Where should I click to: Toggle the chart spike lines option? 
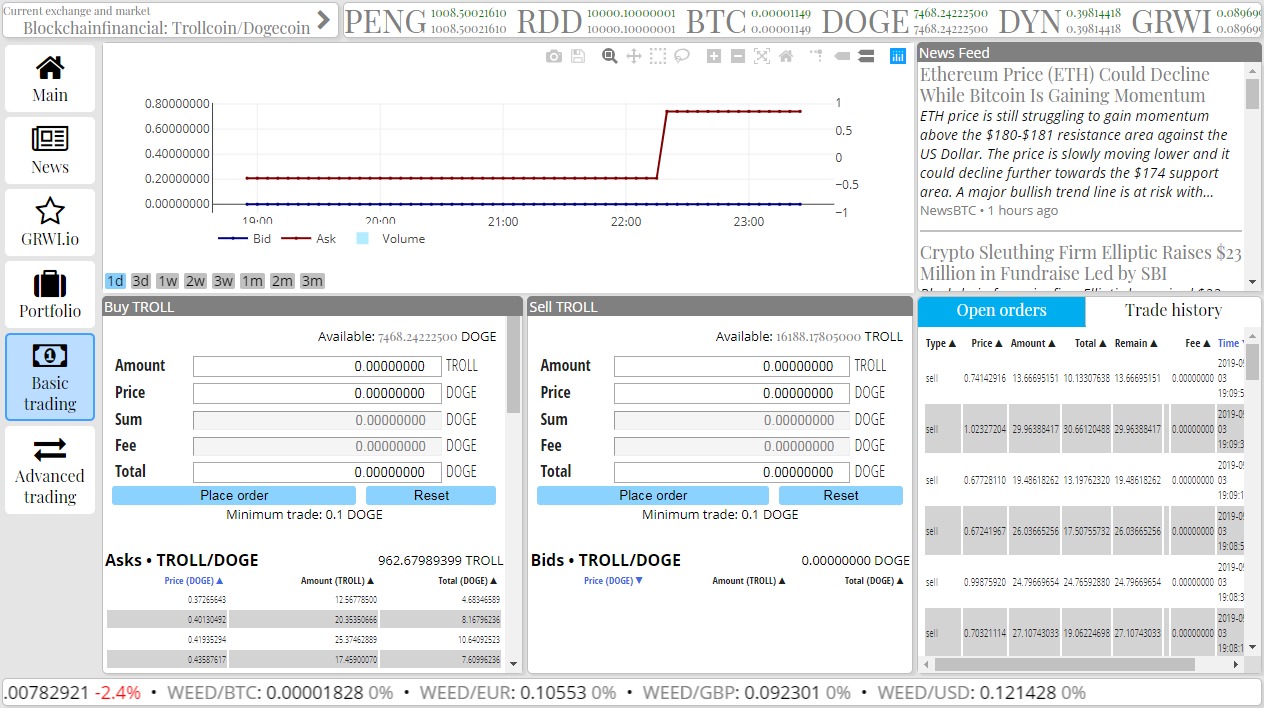[818, 57]
